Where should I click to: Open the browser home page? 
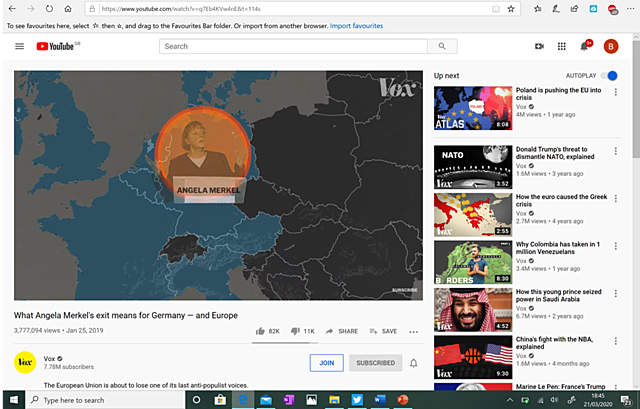[68, 9]
